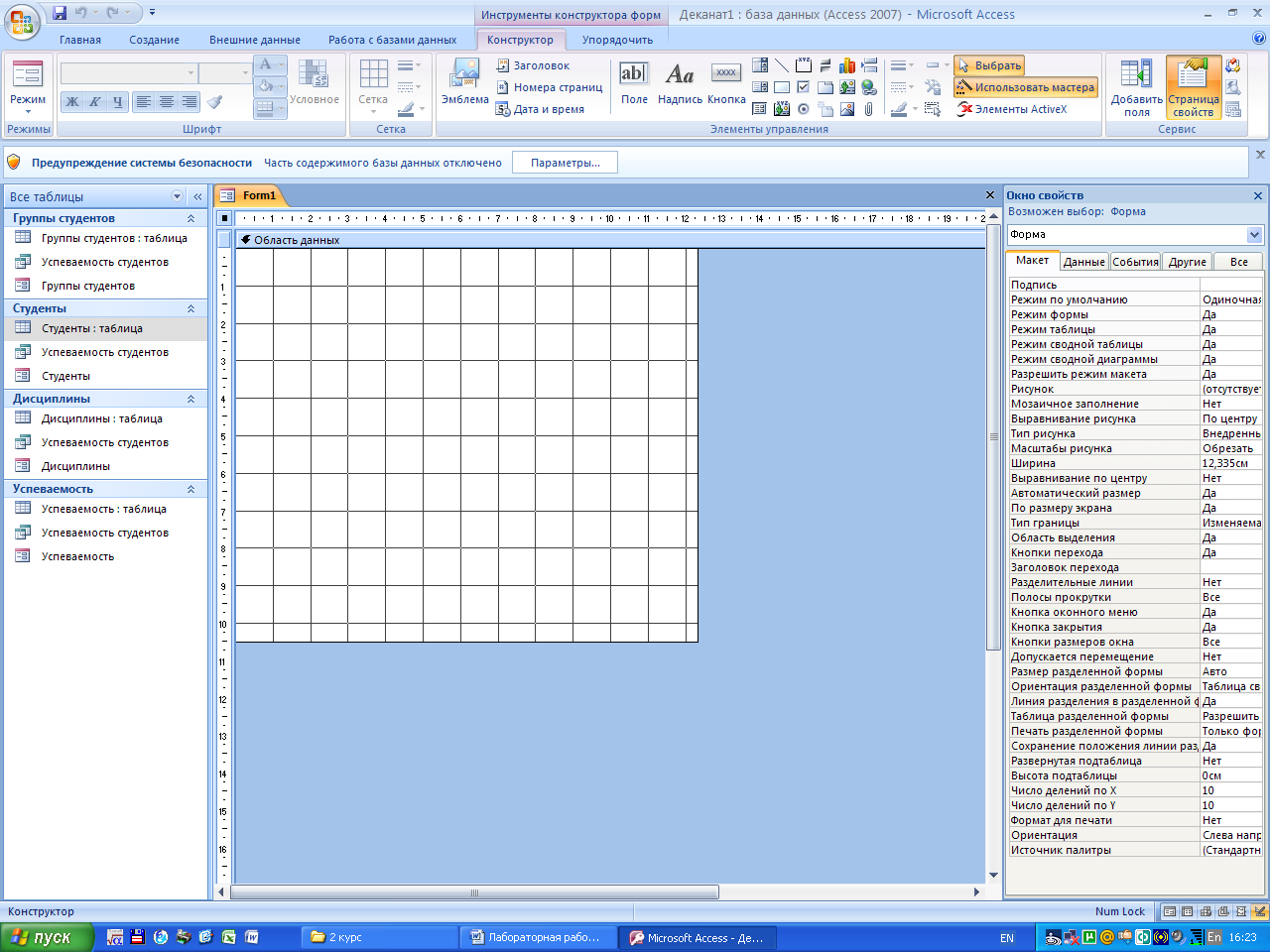Expand the Режим view dropdown
The width and height of the screenshot is (1270, 952).
(x=28, y=111)
